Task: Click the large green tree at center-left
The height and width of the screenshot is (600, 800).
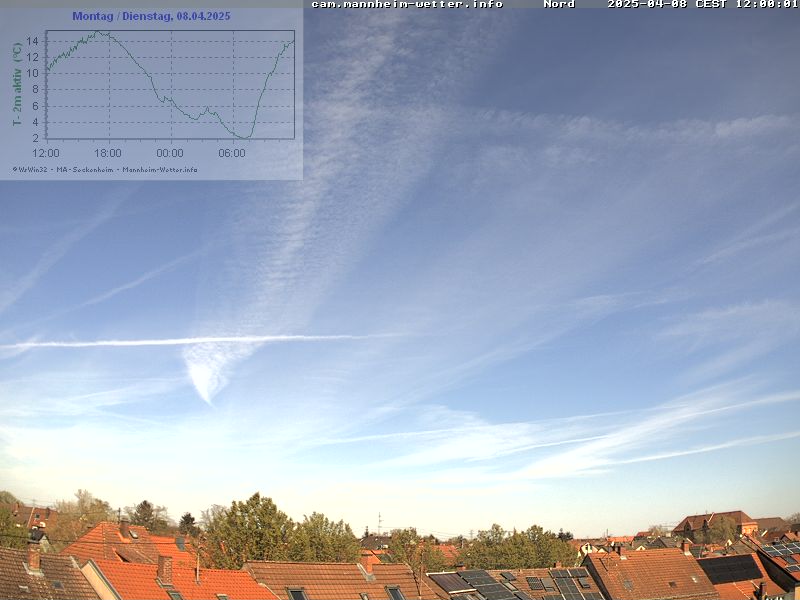Action: click(x=250, y=530)
